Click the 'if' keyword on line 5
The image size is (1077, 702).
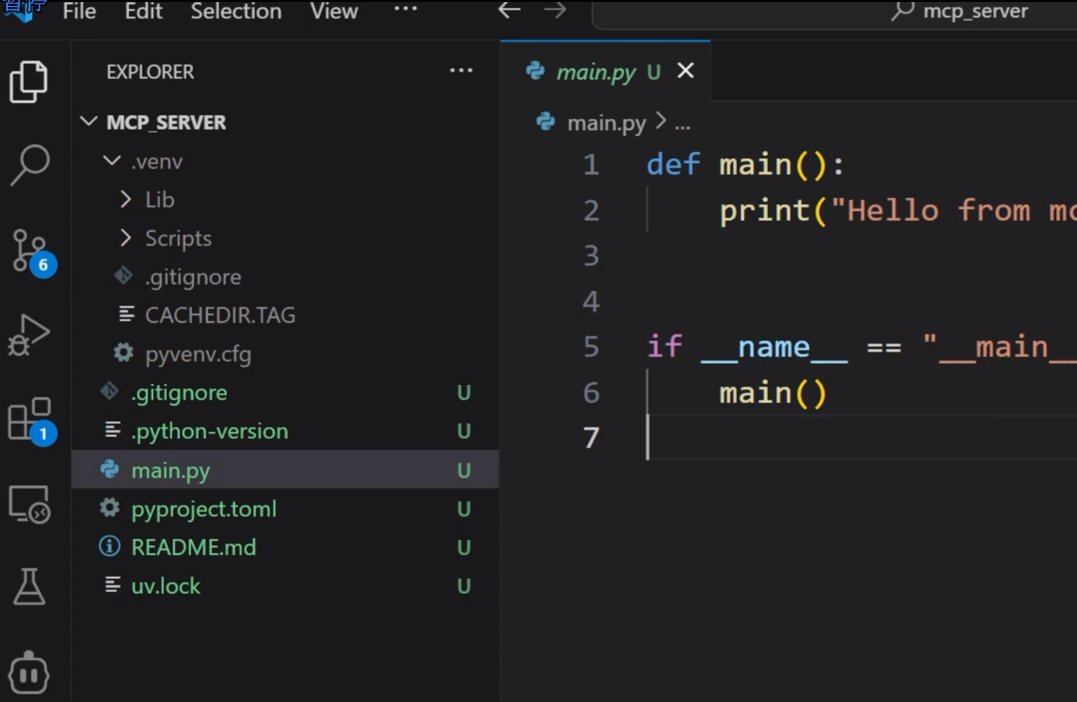pos(665,347)
